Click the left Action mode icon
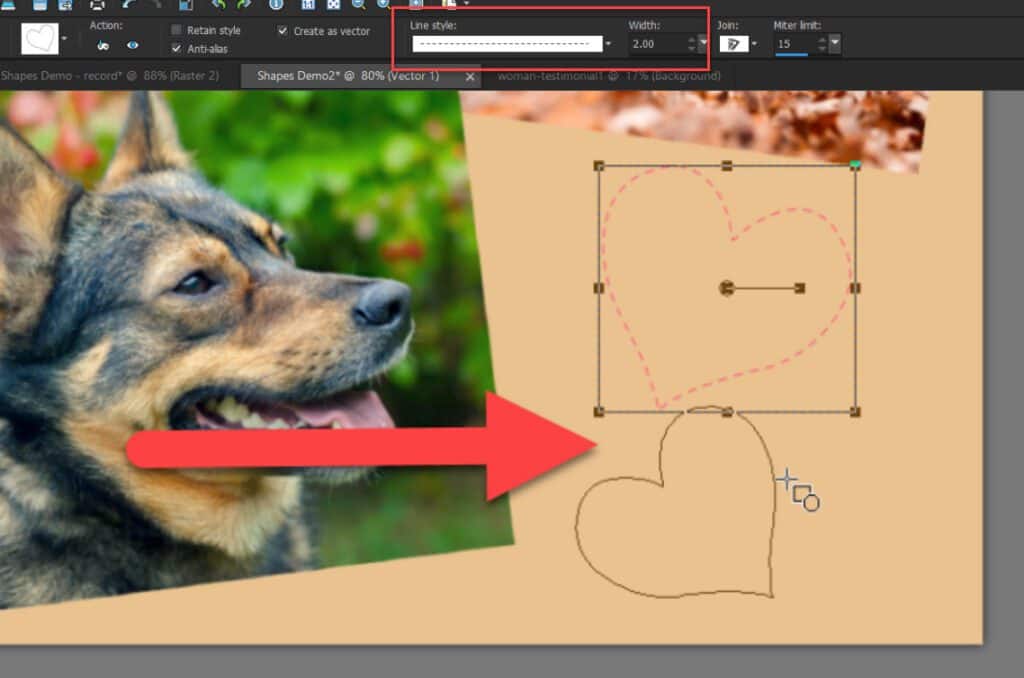1024x678 pixels. 103,45
